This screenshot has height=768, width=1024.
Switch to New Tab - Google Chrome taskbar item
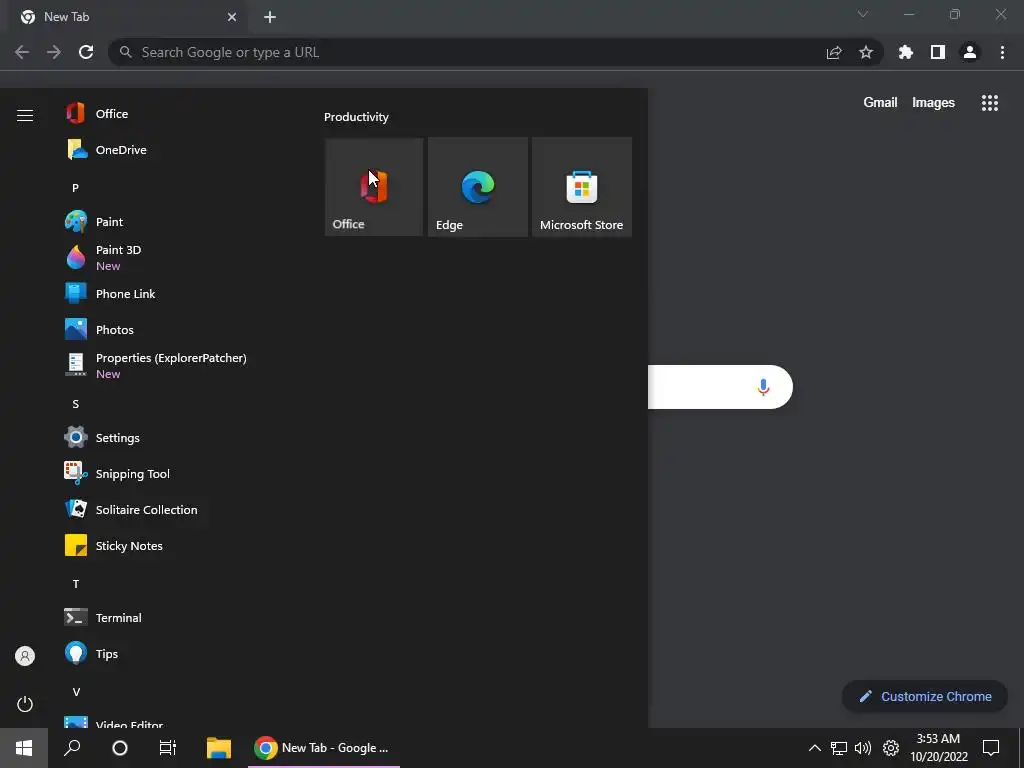324,748
